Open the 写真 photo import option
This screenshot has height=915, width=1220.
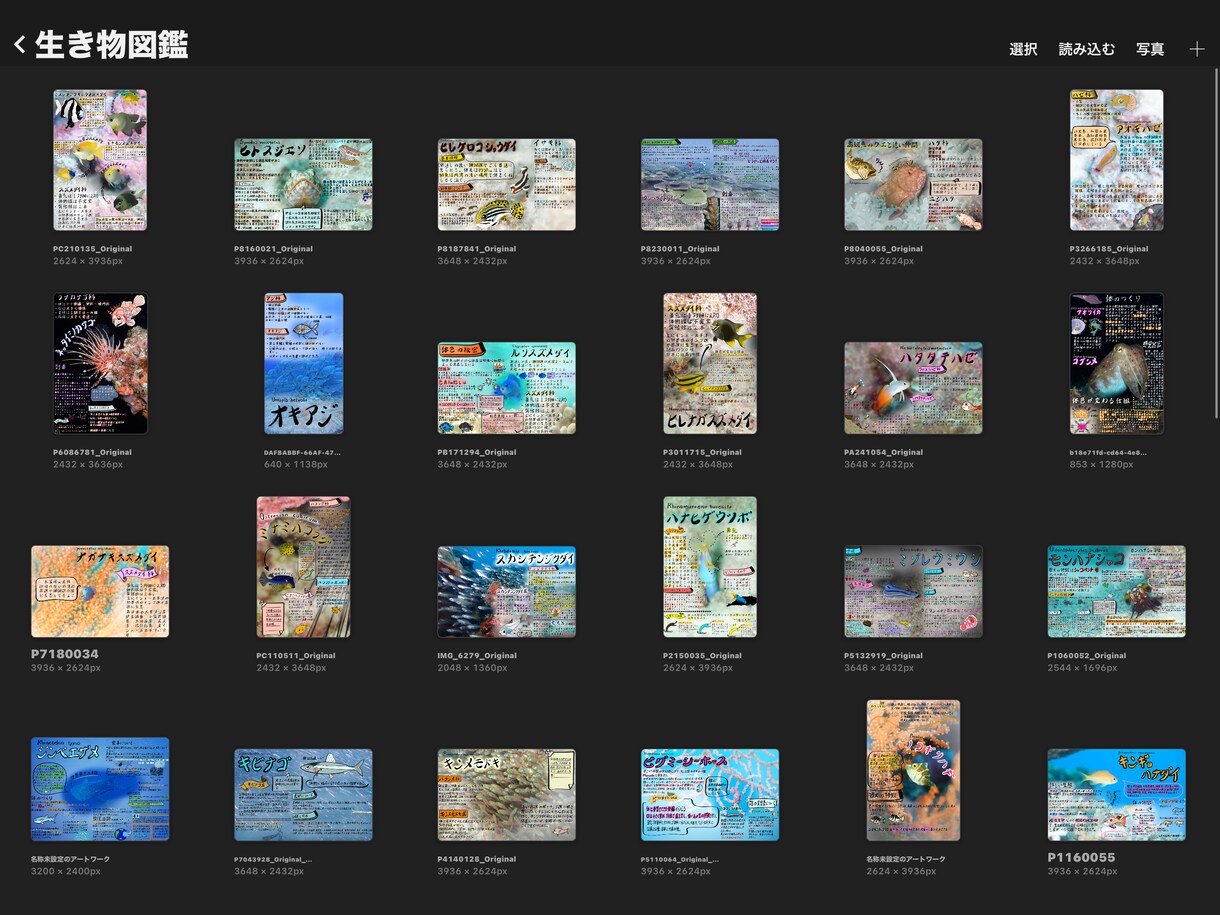click(1150, 49)
